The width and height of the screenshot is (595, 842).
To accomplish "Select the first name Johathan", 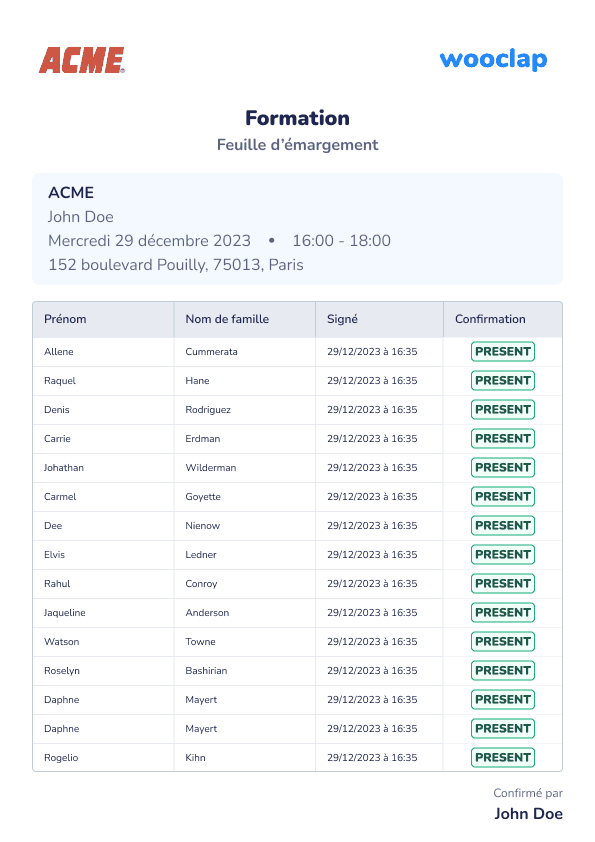I will (x=64, y=468).
